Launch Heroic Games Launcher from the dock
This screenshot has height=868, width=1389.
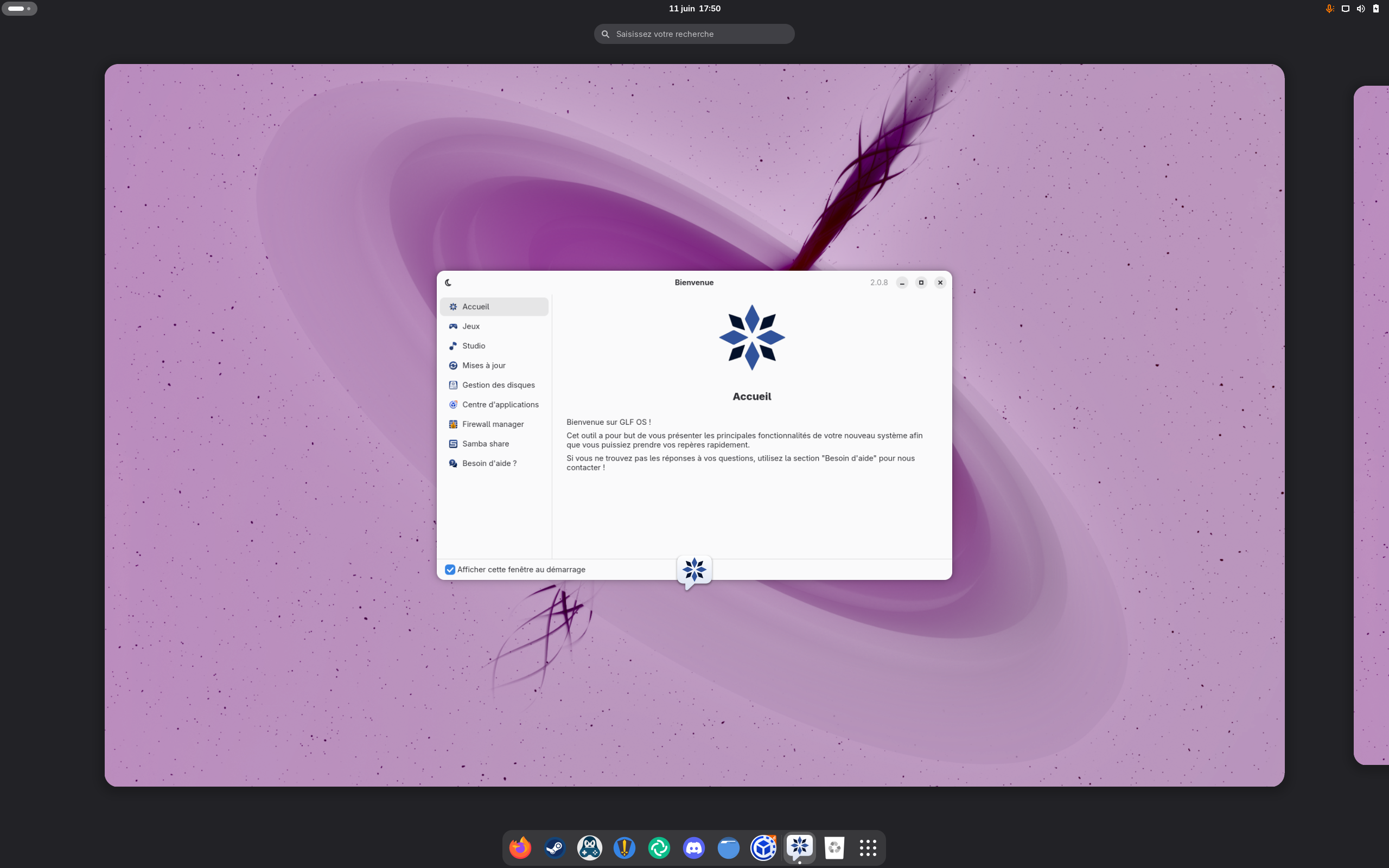pos(624,847)
